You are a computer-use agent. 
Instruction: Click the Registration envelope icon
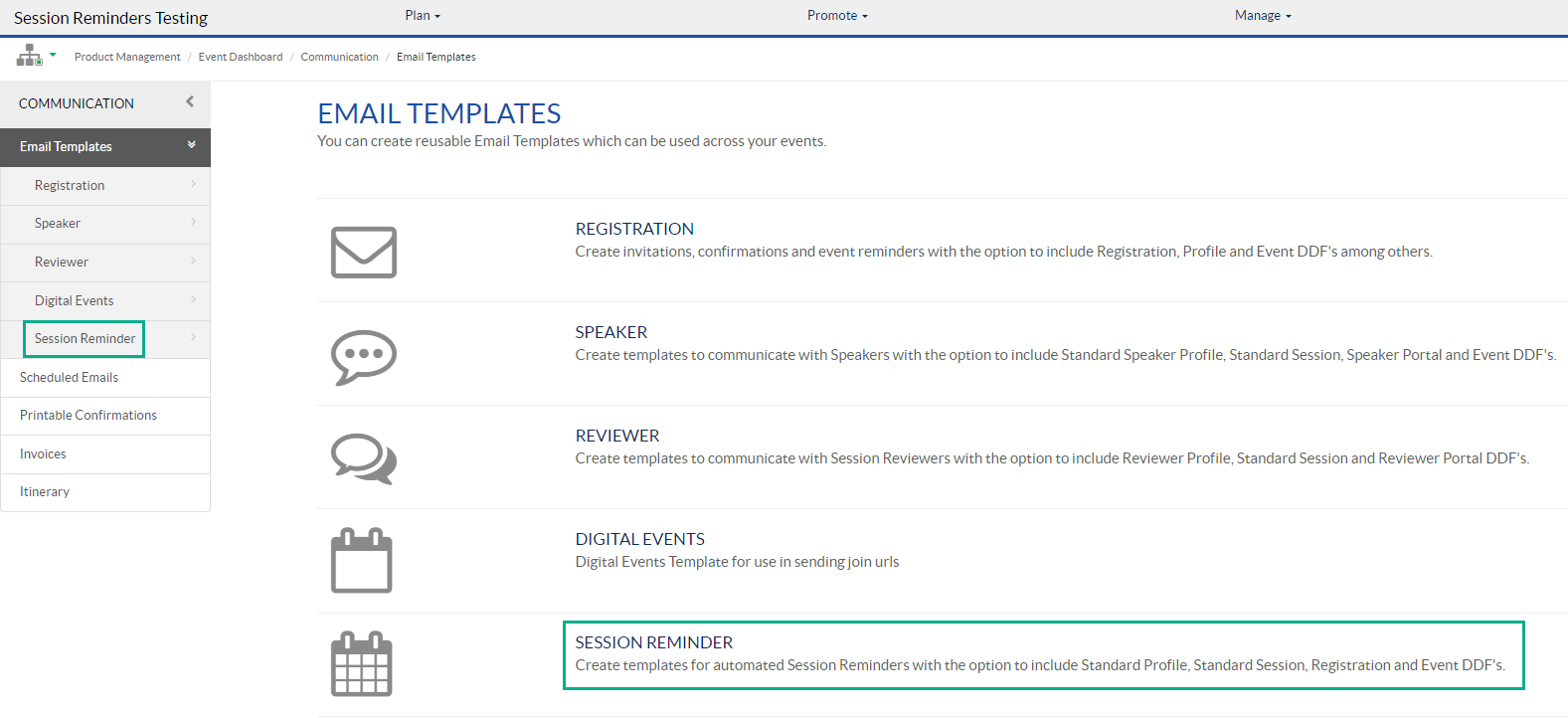[x=363, y=253]
